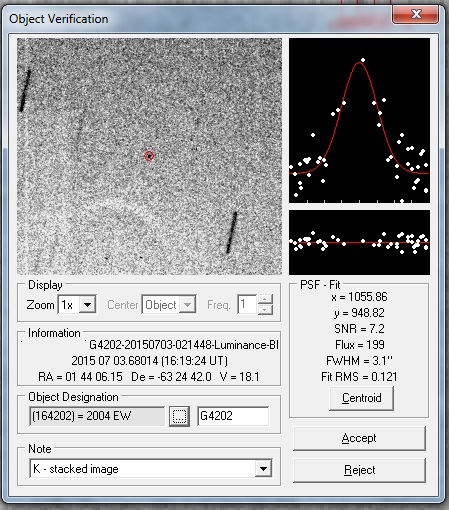
Task: Close the Object Verification dialog
Action: [x=415, y=15]
